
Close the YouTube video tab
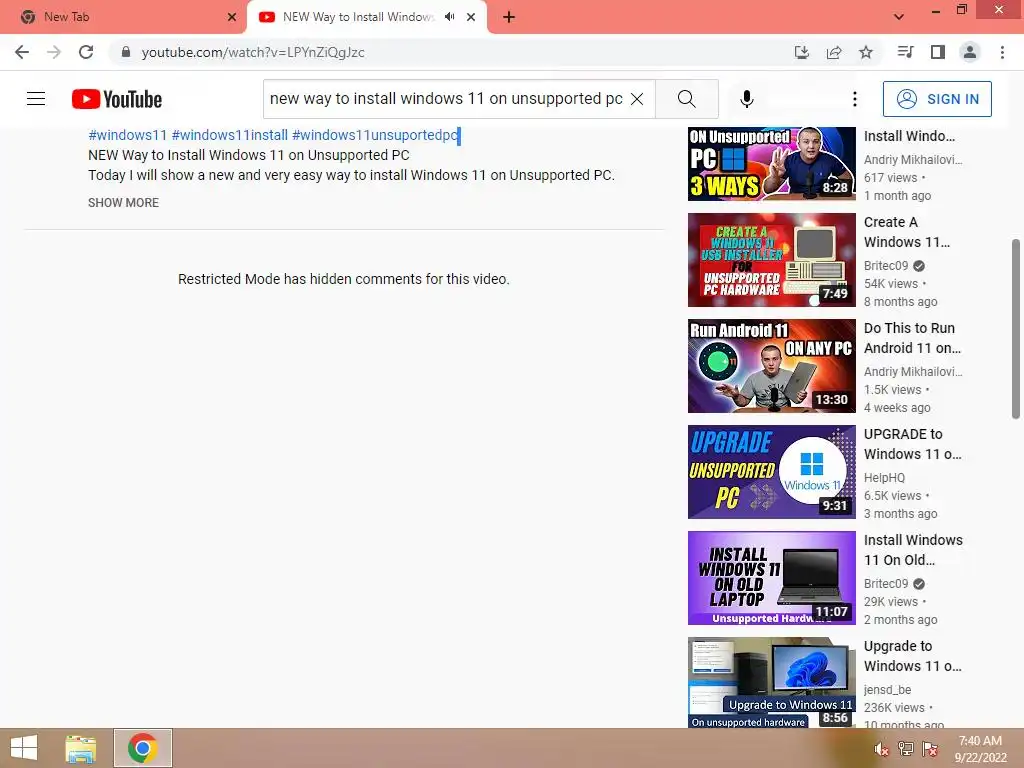[471, 17]
